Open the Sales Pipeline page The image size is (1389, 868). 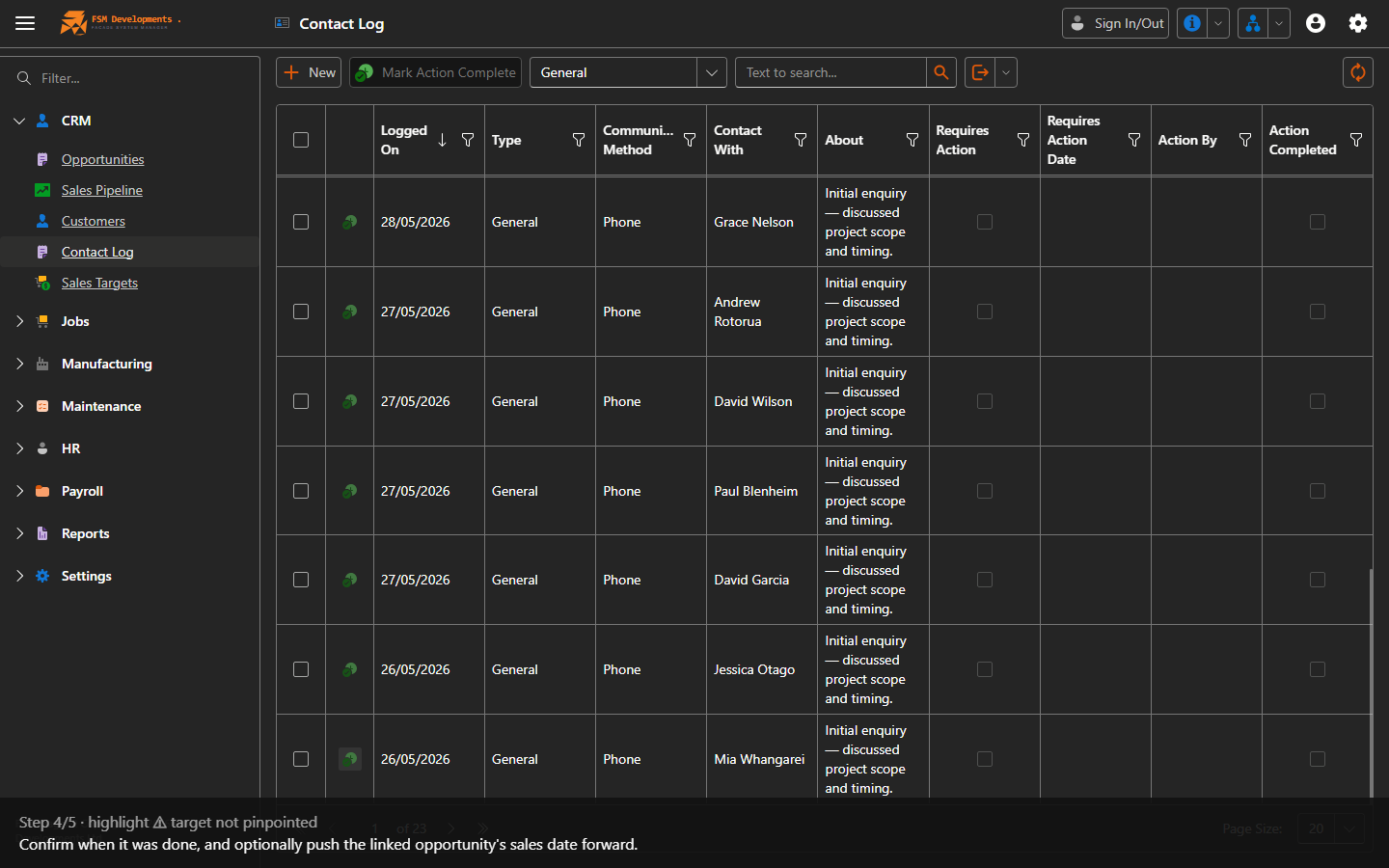click(x=102, y=190)
